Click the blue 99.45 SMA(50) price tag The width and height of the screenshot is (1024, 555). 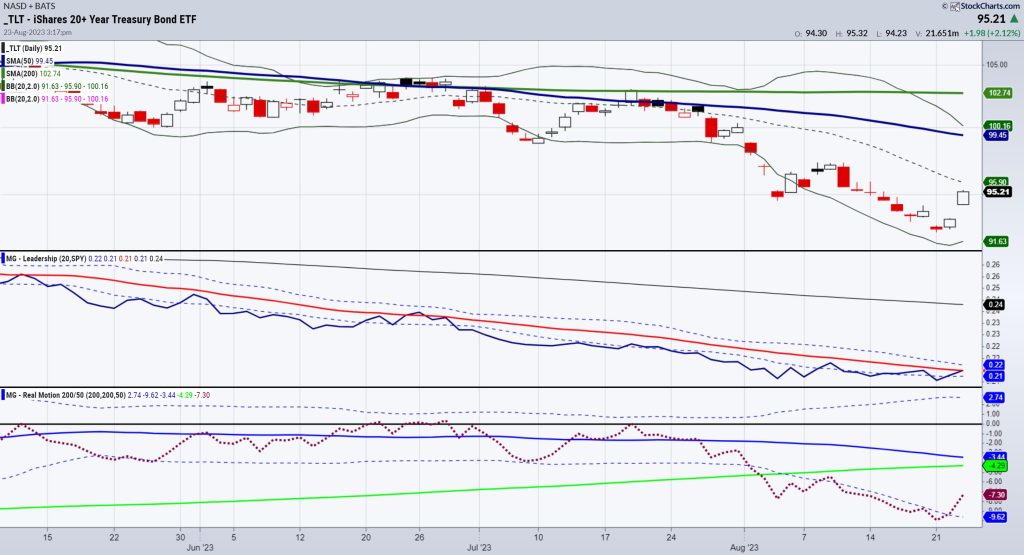[997, 135]
